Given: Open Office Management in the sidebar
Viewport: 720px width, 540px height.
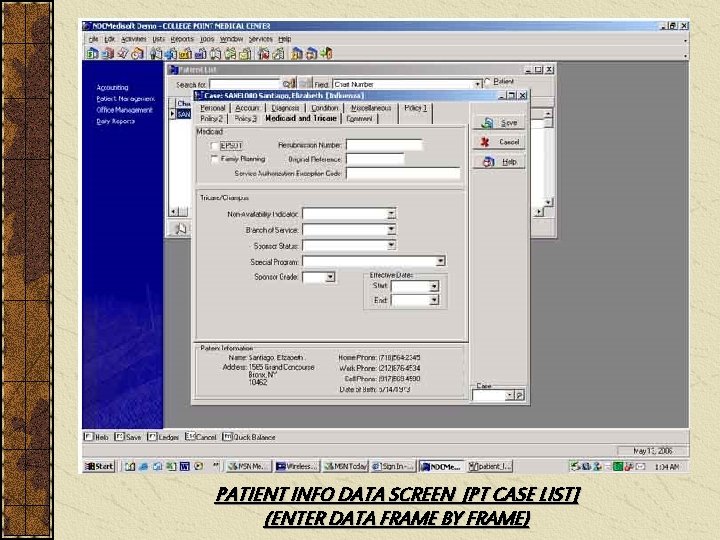Looking at the screenshot, I should (124, 110).
